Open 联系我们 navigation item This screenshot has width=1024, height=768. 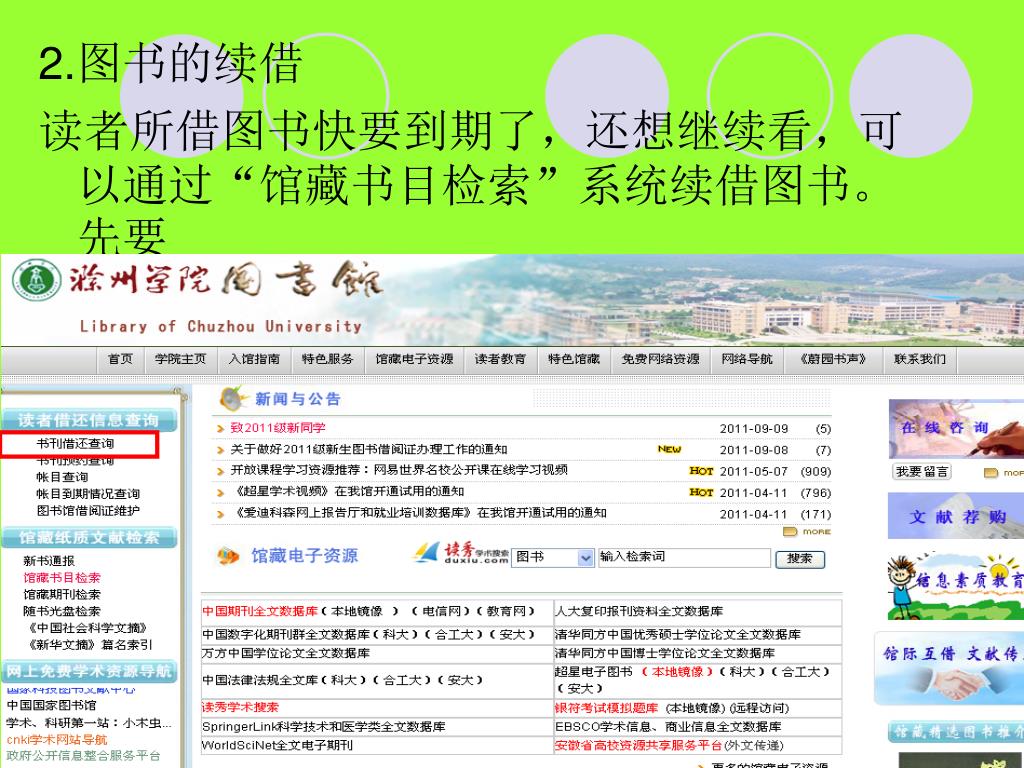pyautogui.click(x=920, y=359)
